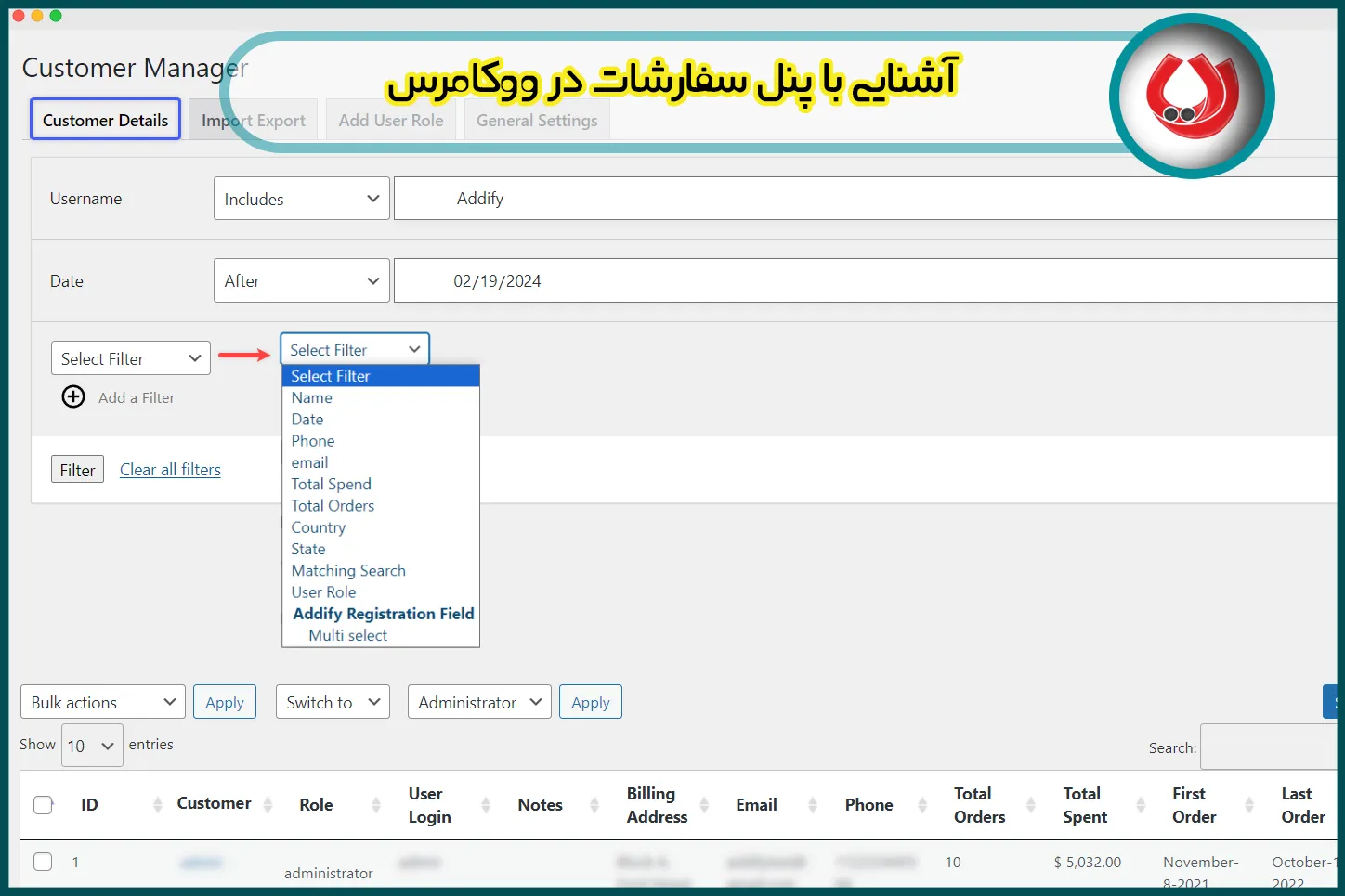Click the Add a Filter plus icon

73,397
